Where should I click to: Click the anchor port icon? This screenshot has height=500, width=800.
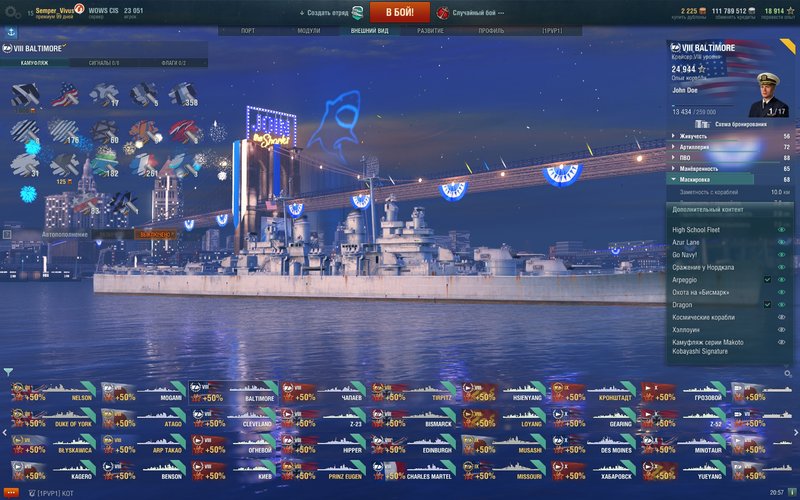click(11, 32)
